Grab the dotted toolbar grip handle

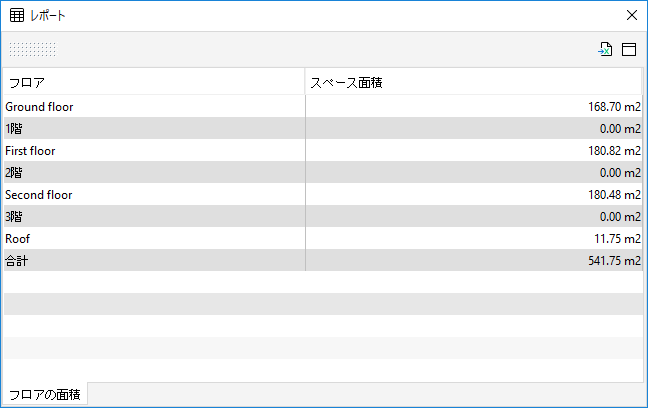pos(32,49)
